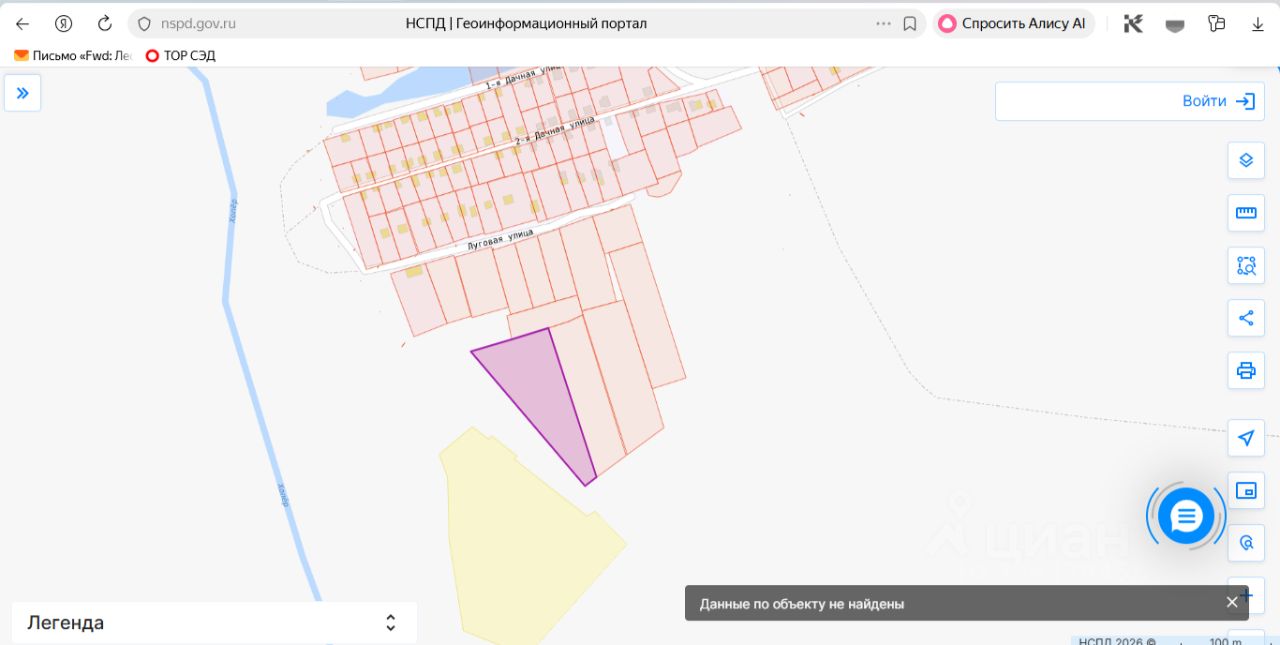Viewport: 1280px width, 645px height.
Task: Open Yandex home Я button
Action: (64, 23)
